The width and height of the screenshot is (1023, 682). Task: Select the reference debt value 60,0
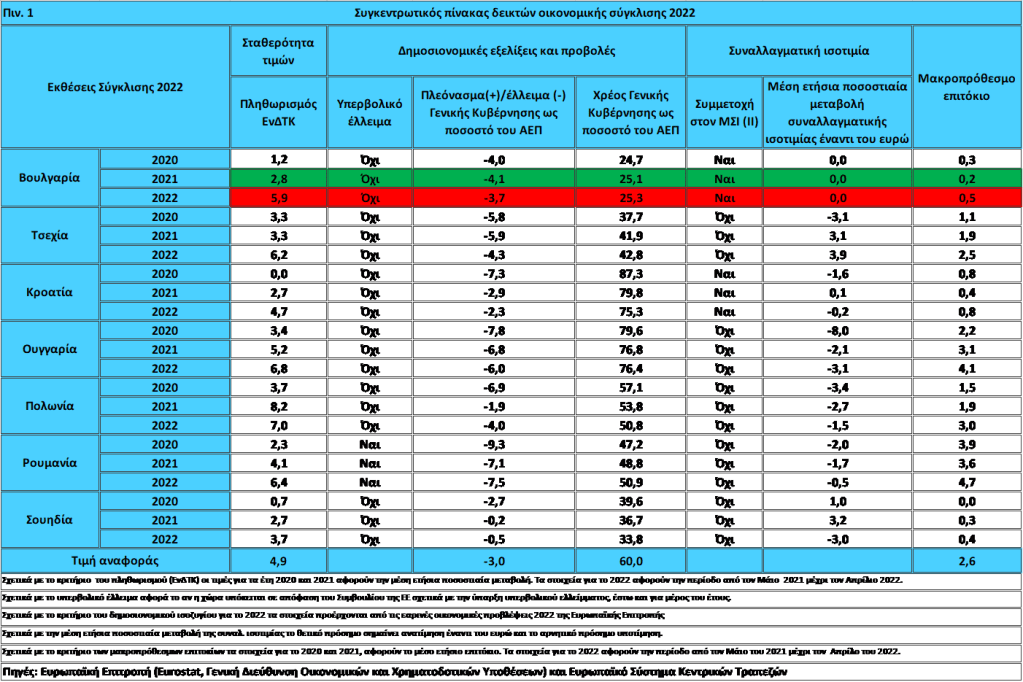click(x=630, y=561)
